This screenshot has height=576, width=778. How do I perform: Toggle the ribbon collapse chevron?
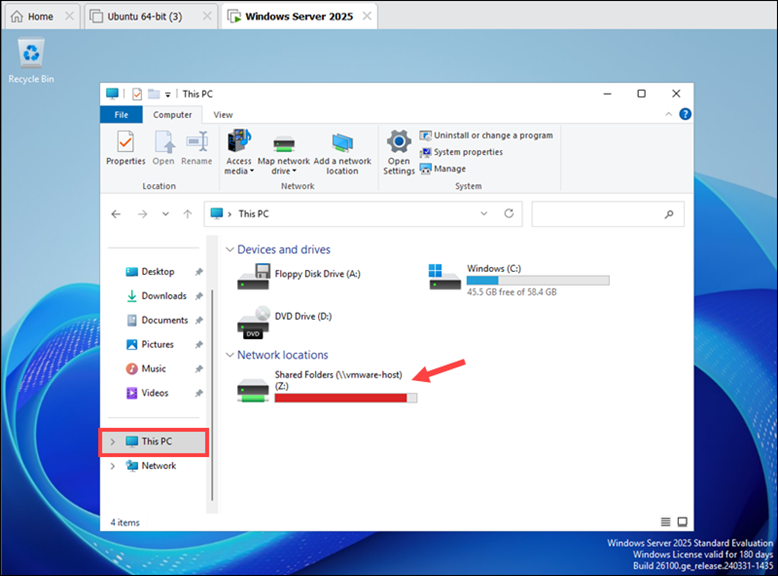pos(666,115)
